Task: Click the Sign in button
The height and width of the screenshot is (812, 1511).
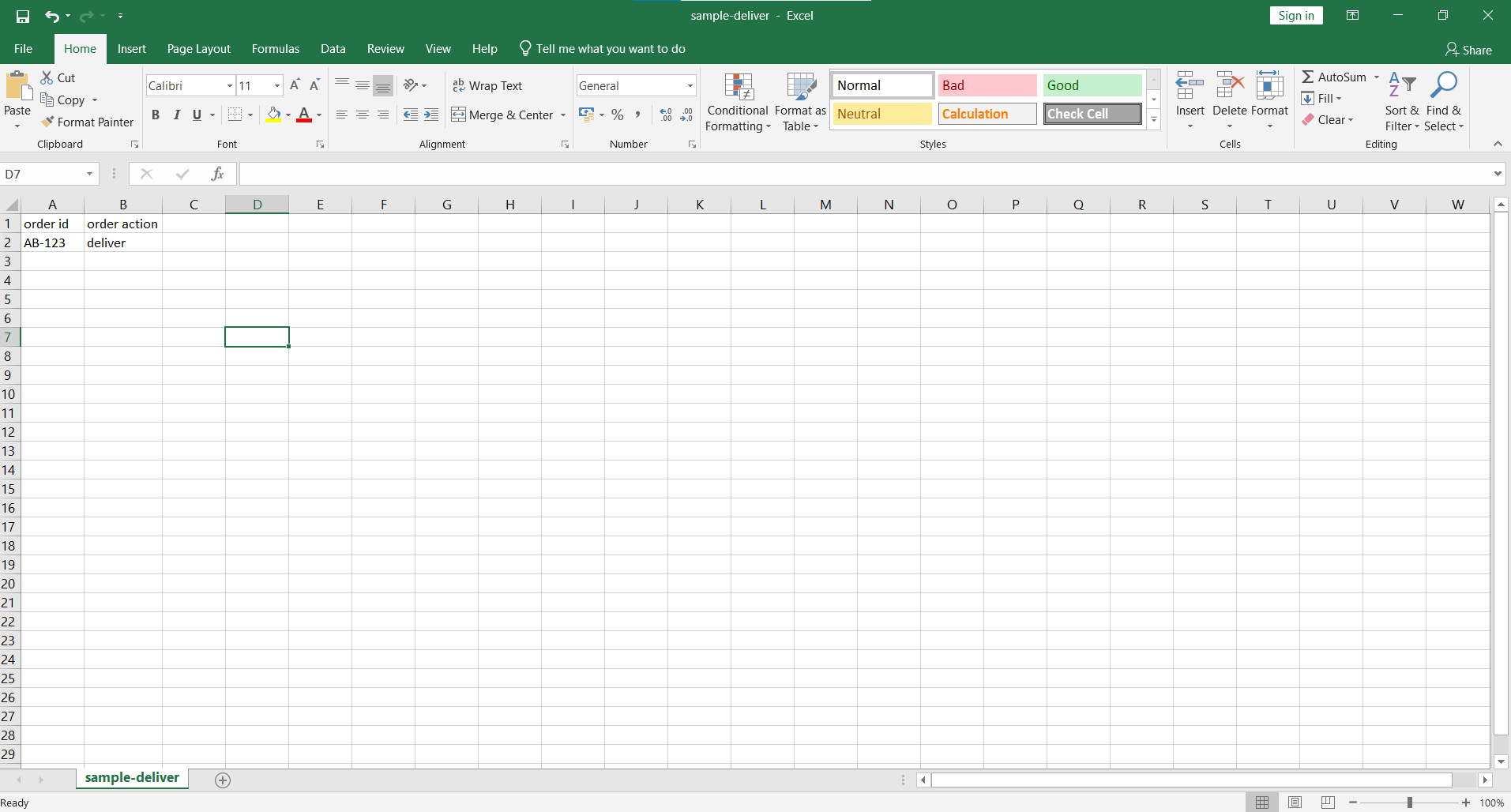Action: tap(1295, 16)
